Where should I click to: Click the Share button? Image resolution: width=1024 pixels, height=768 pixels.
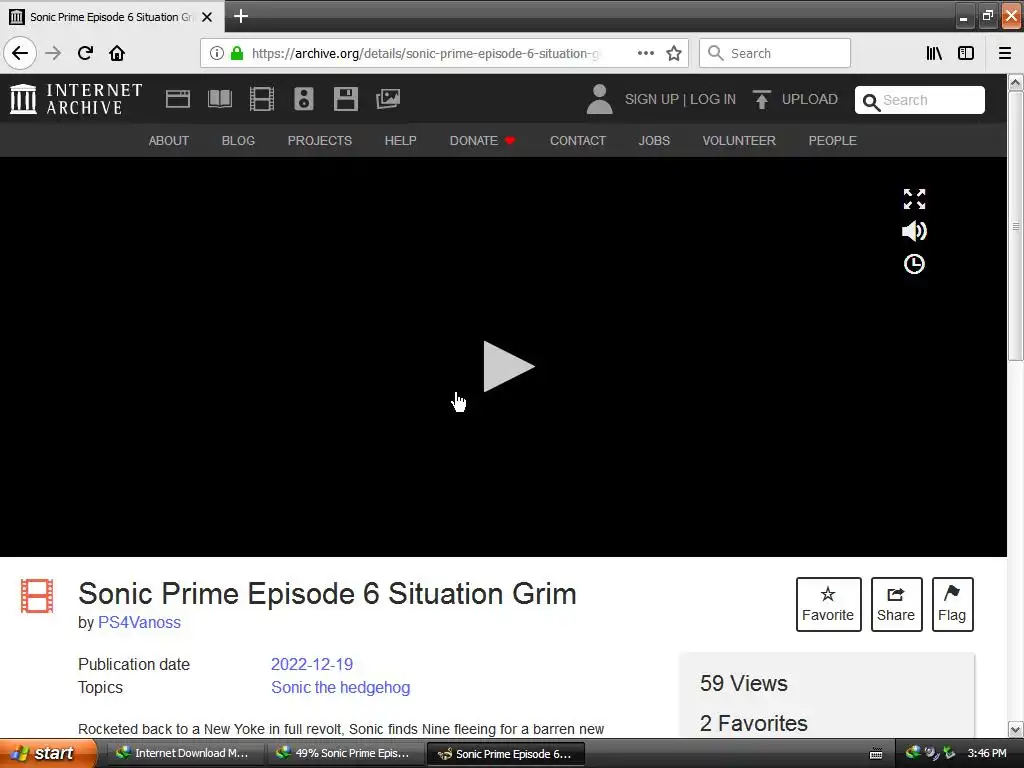click(896, 604)
